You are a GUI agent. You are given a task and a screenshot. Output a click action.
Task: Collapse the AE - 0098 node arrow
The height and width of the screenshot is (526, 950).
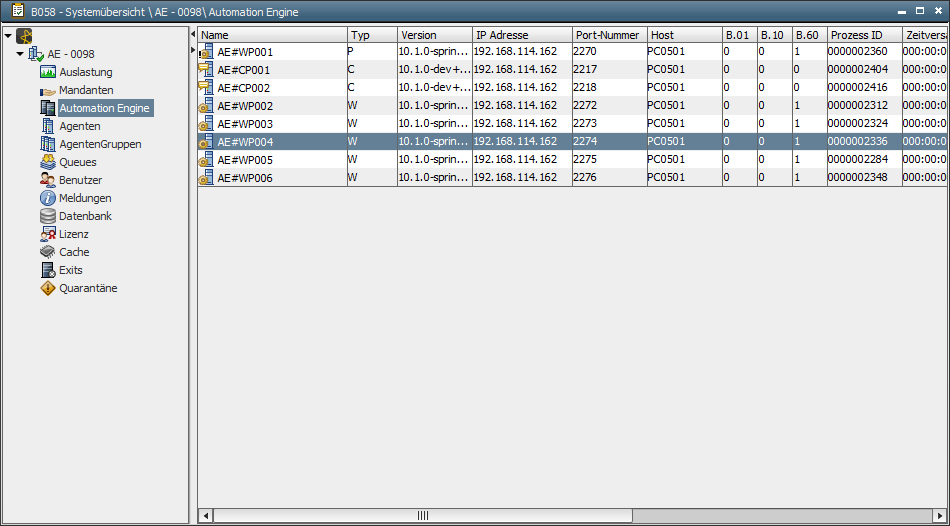pos(20,54)
